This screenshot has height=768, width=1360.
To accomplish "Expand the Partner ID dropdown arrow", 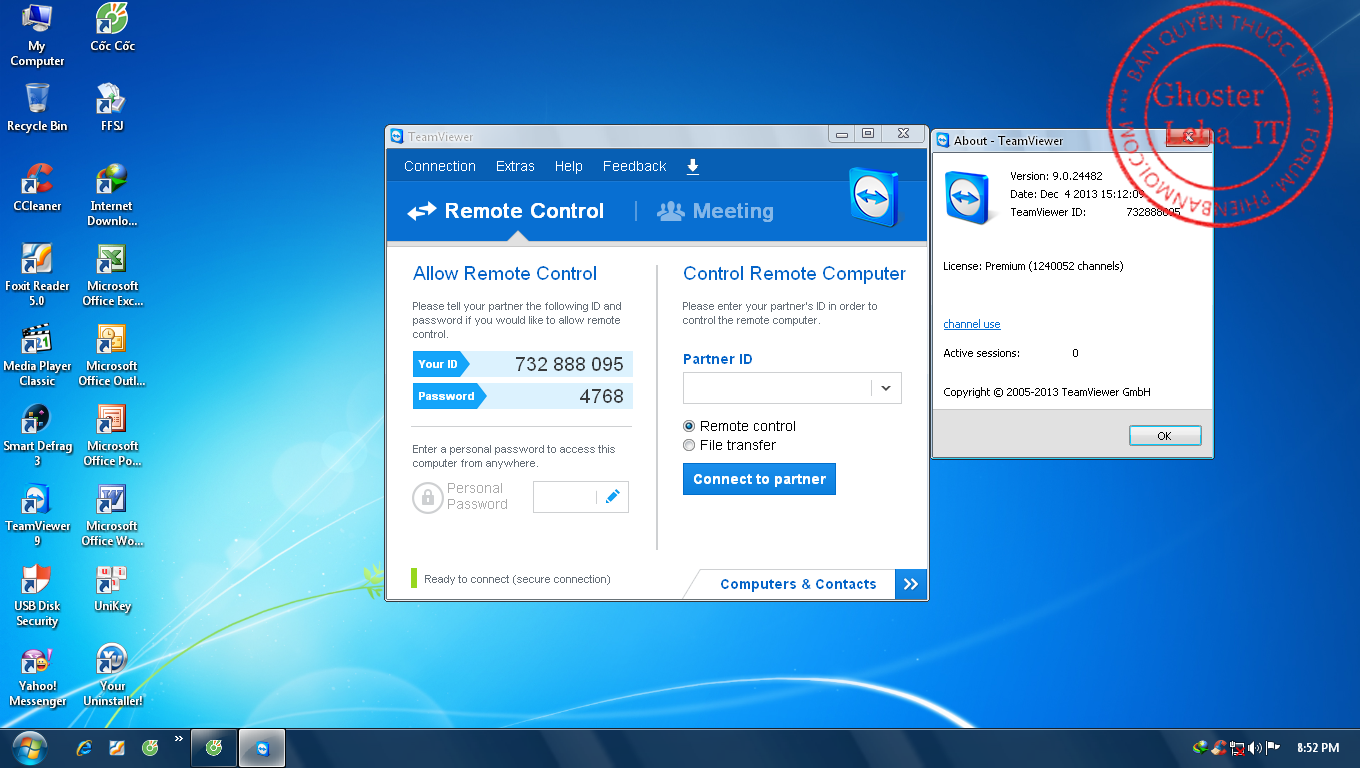I will 885,388.
